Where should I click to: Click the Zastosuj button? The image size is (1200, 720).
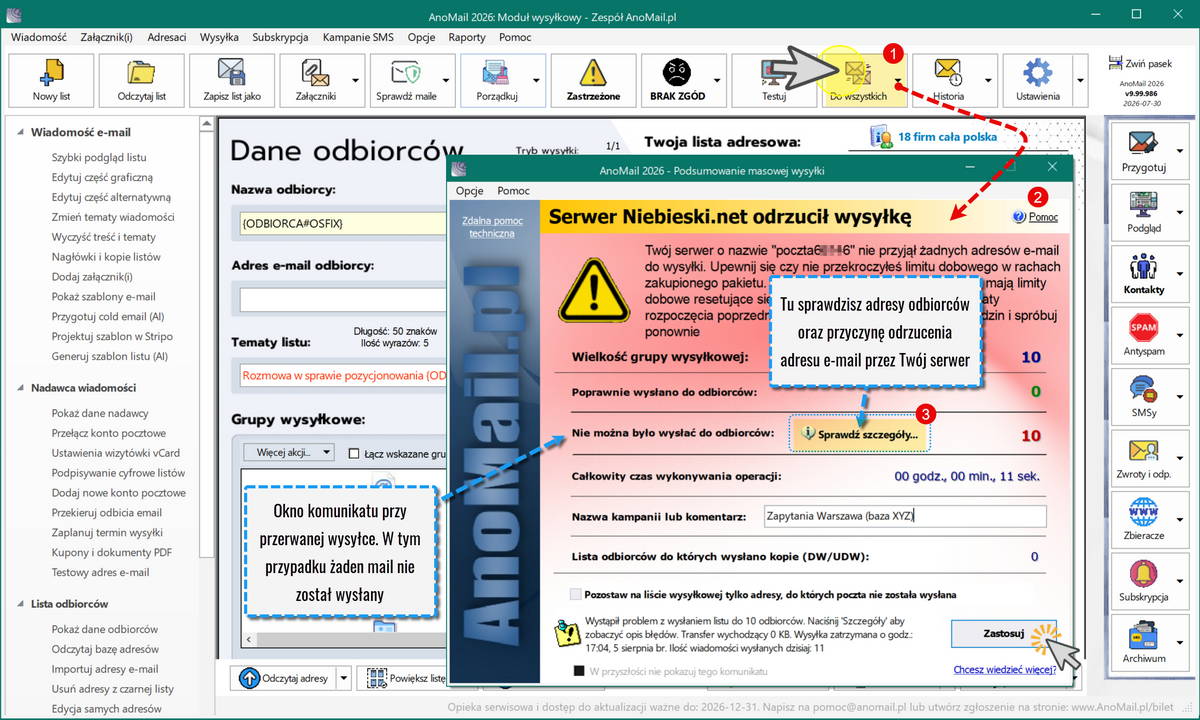click(x=1003, y=633)
